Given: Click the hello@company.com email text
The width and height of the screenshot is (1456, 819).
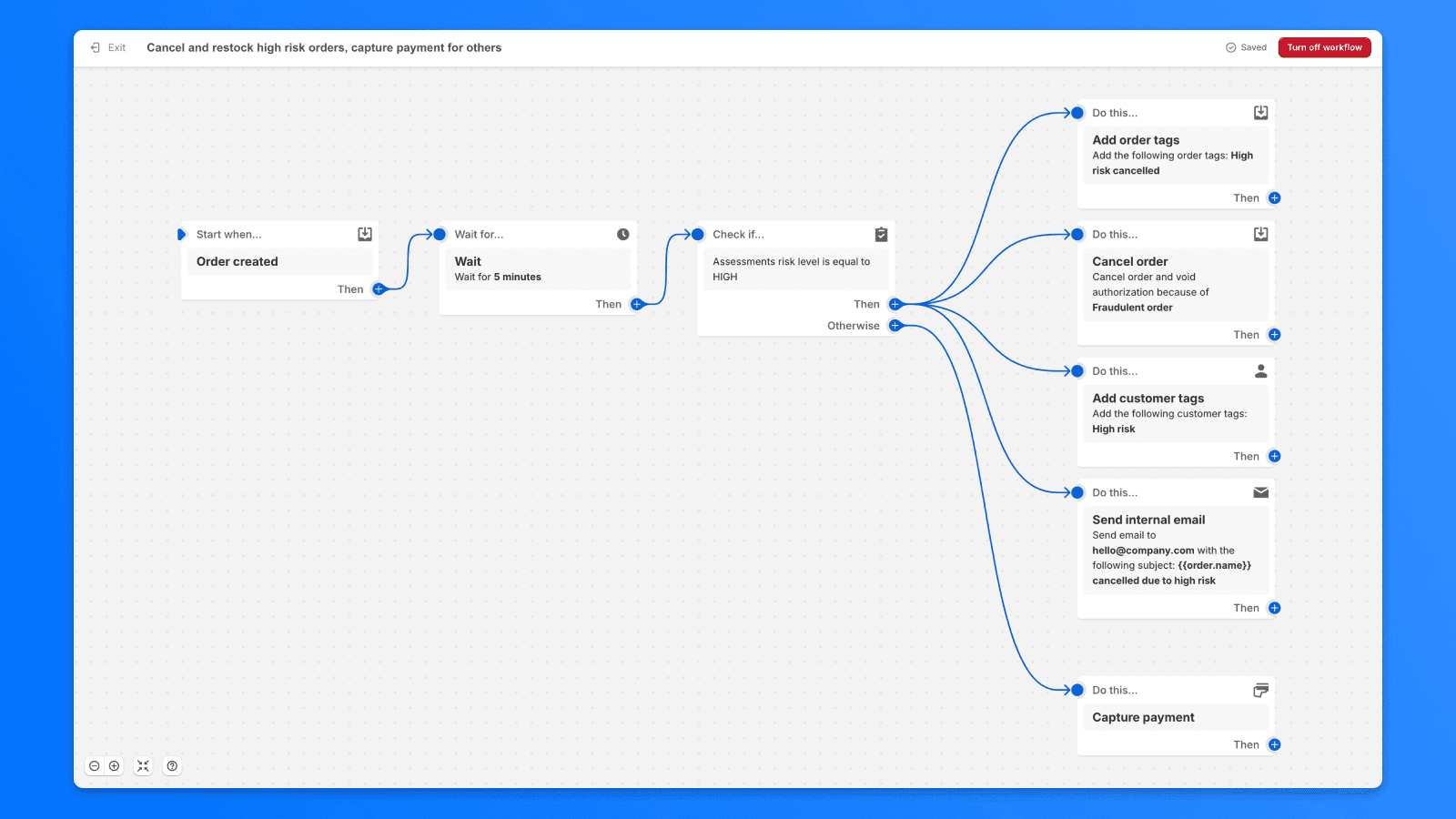Looking at the screenshot, I should (1143, 551).
